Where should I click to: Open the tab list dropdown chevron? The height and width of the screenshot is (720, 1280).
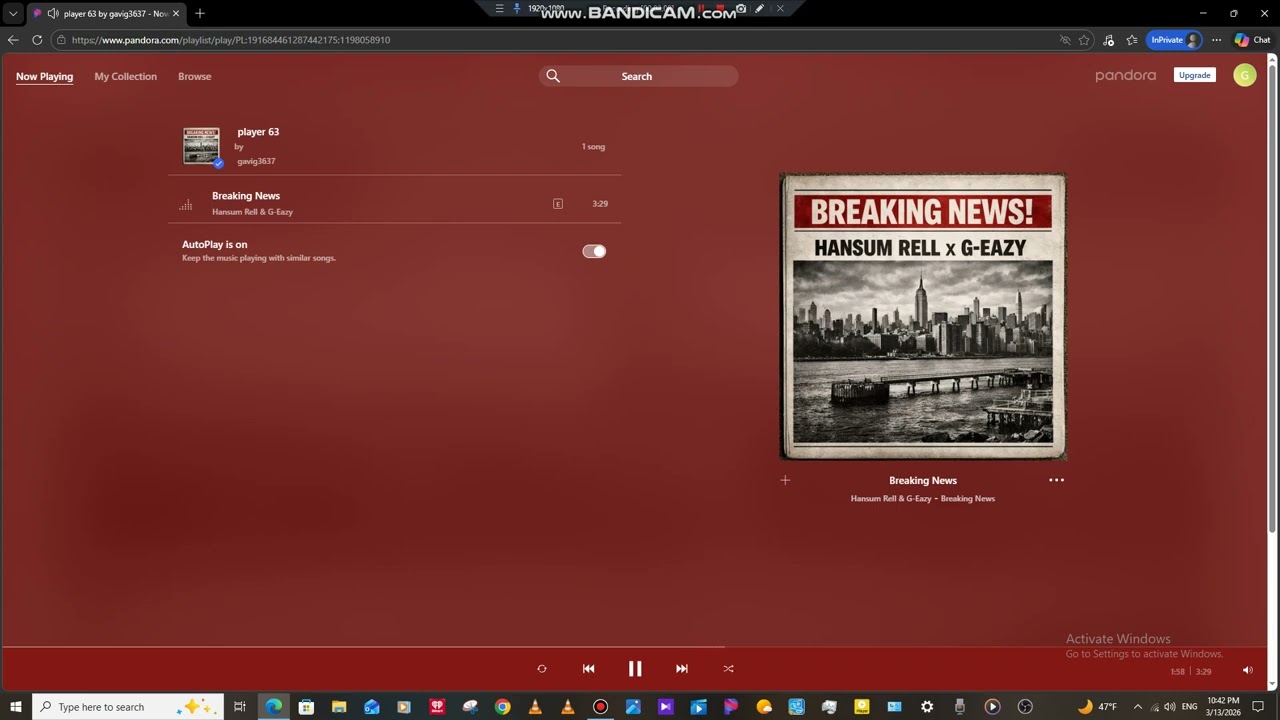13,14
